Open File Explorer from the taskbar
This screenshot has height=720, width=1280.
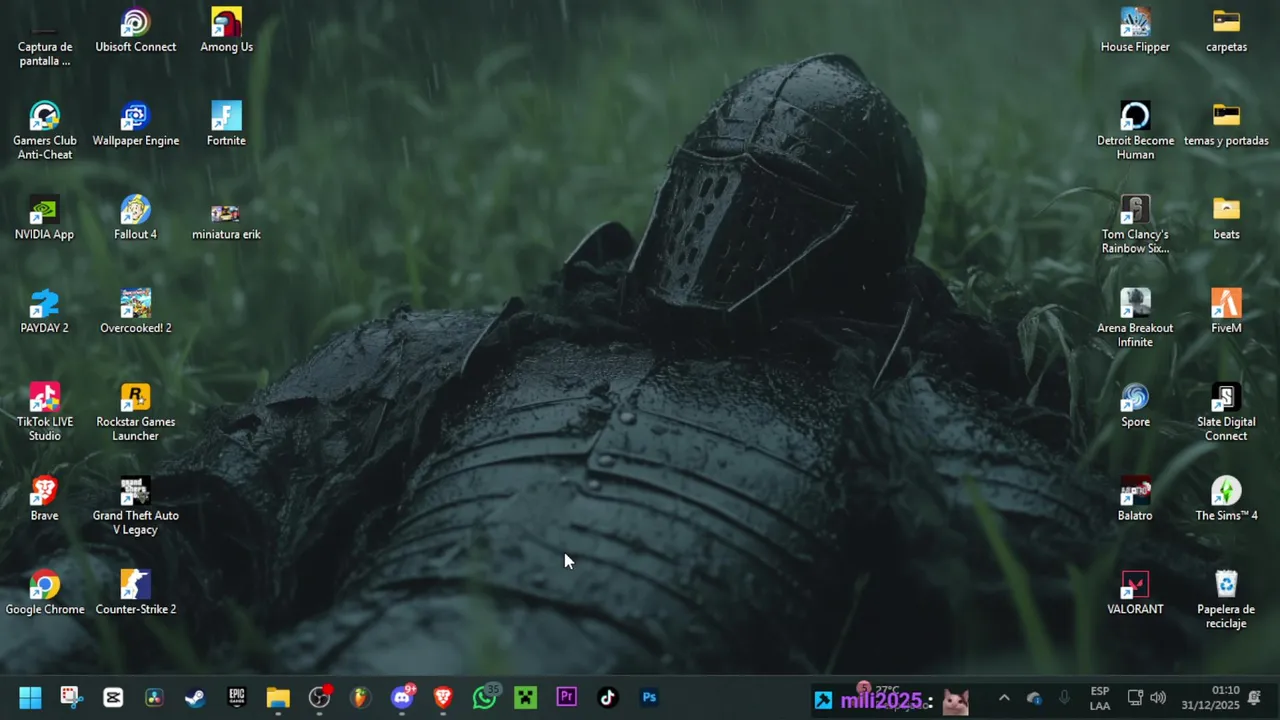(x=278, y=698)
